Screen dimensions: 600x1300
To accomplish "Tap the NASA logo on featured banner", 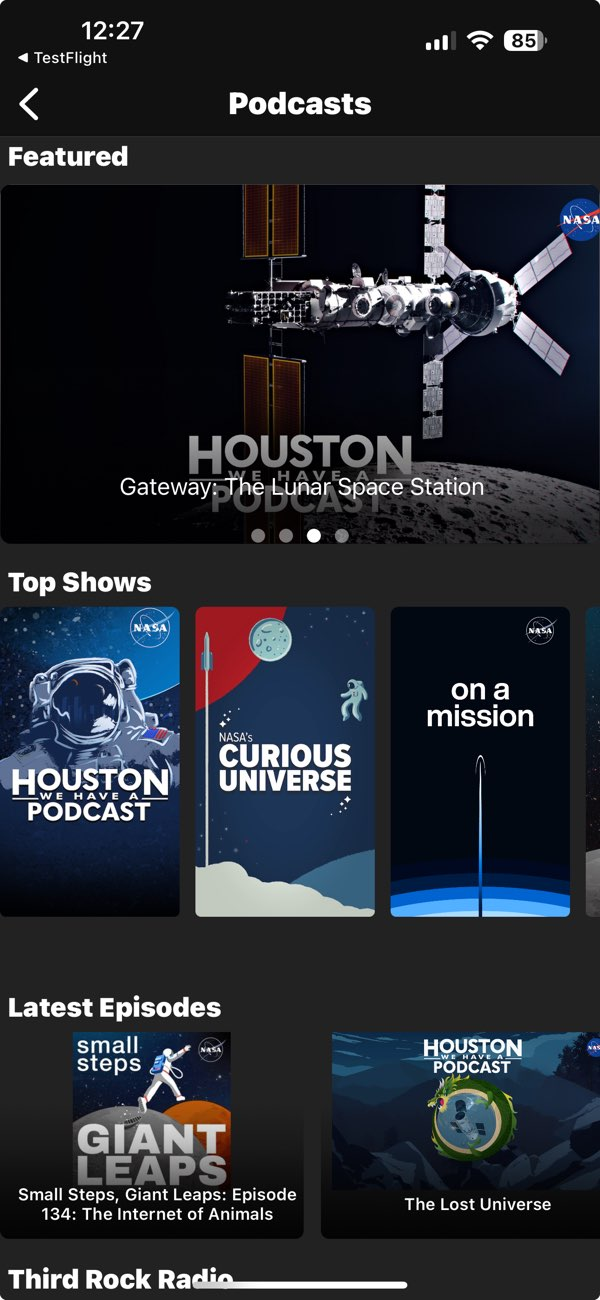I will pos(580,218).
